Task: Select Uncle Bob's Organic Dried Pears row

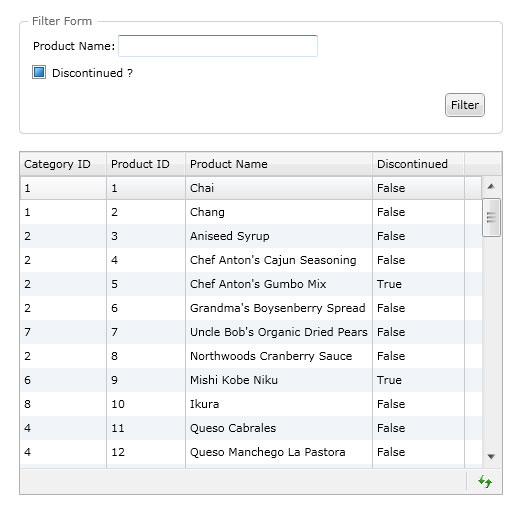Action: point(251,332)
